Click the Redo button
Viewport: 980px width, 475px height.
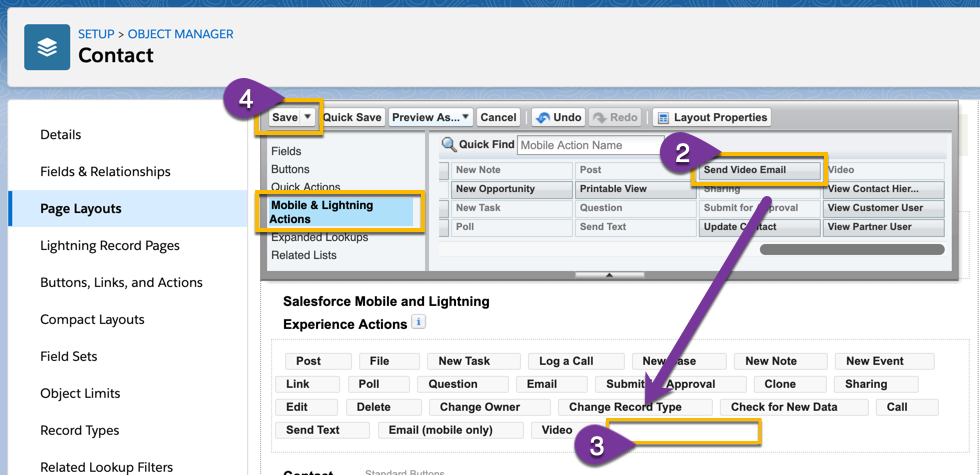[616, 118]
